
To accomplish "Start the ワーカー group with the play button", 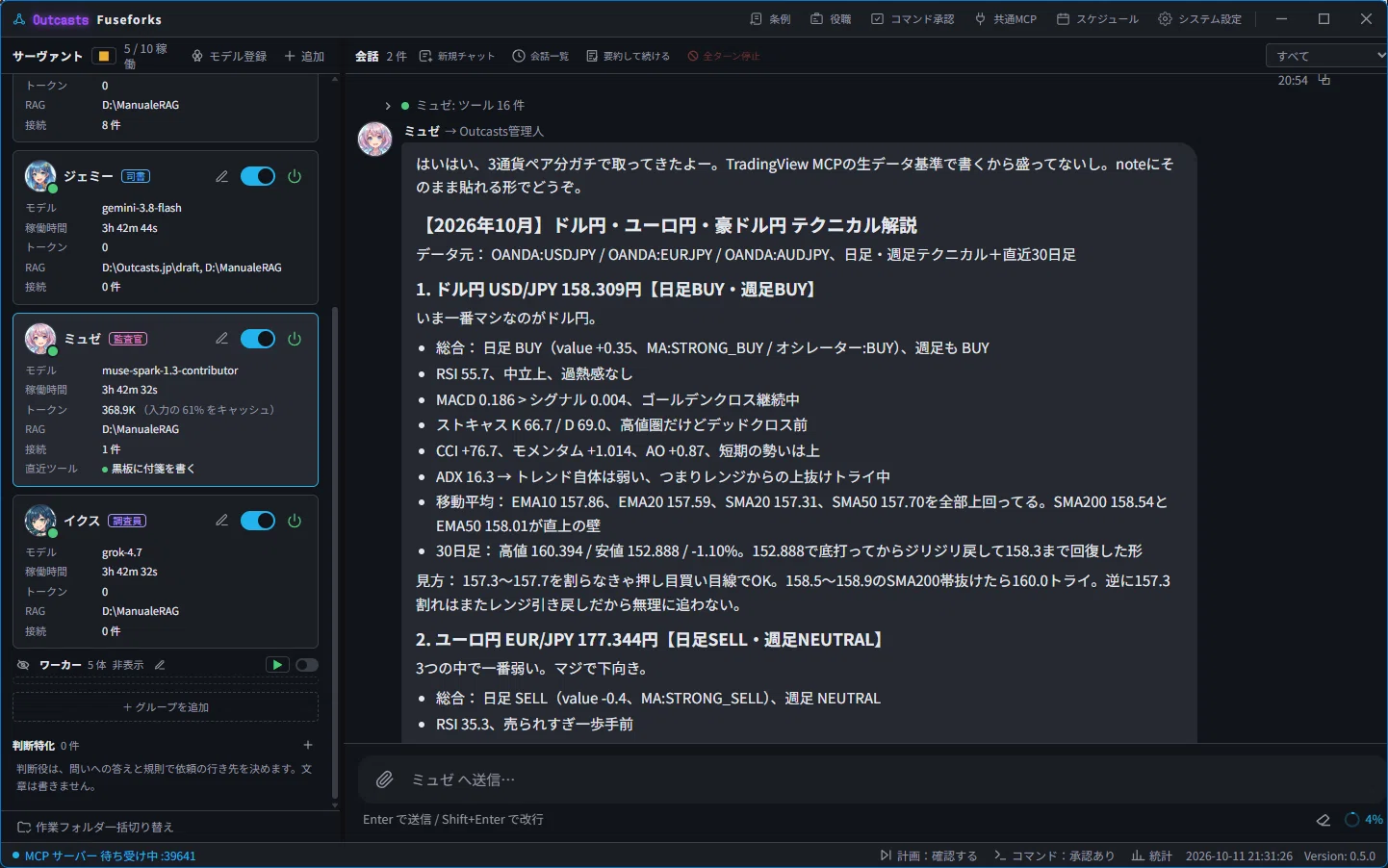I will [277, 665].
